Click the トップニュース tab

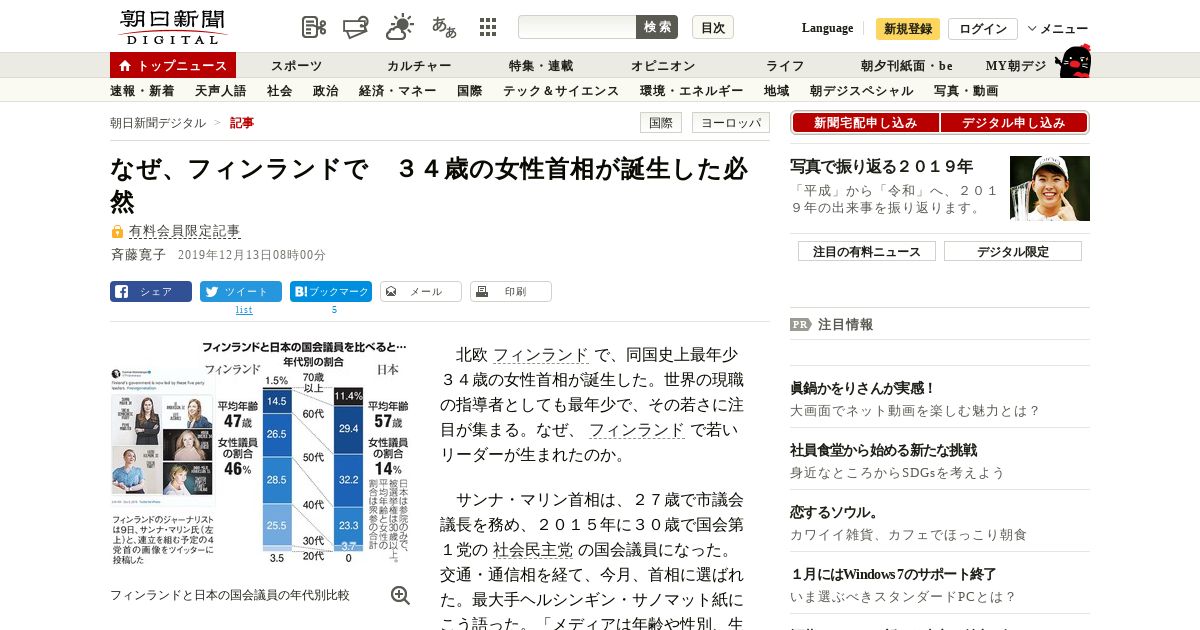pyautogui.click(x=173, y=66)
